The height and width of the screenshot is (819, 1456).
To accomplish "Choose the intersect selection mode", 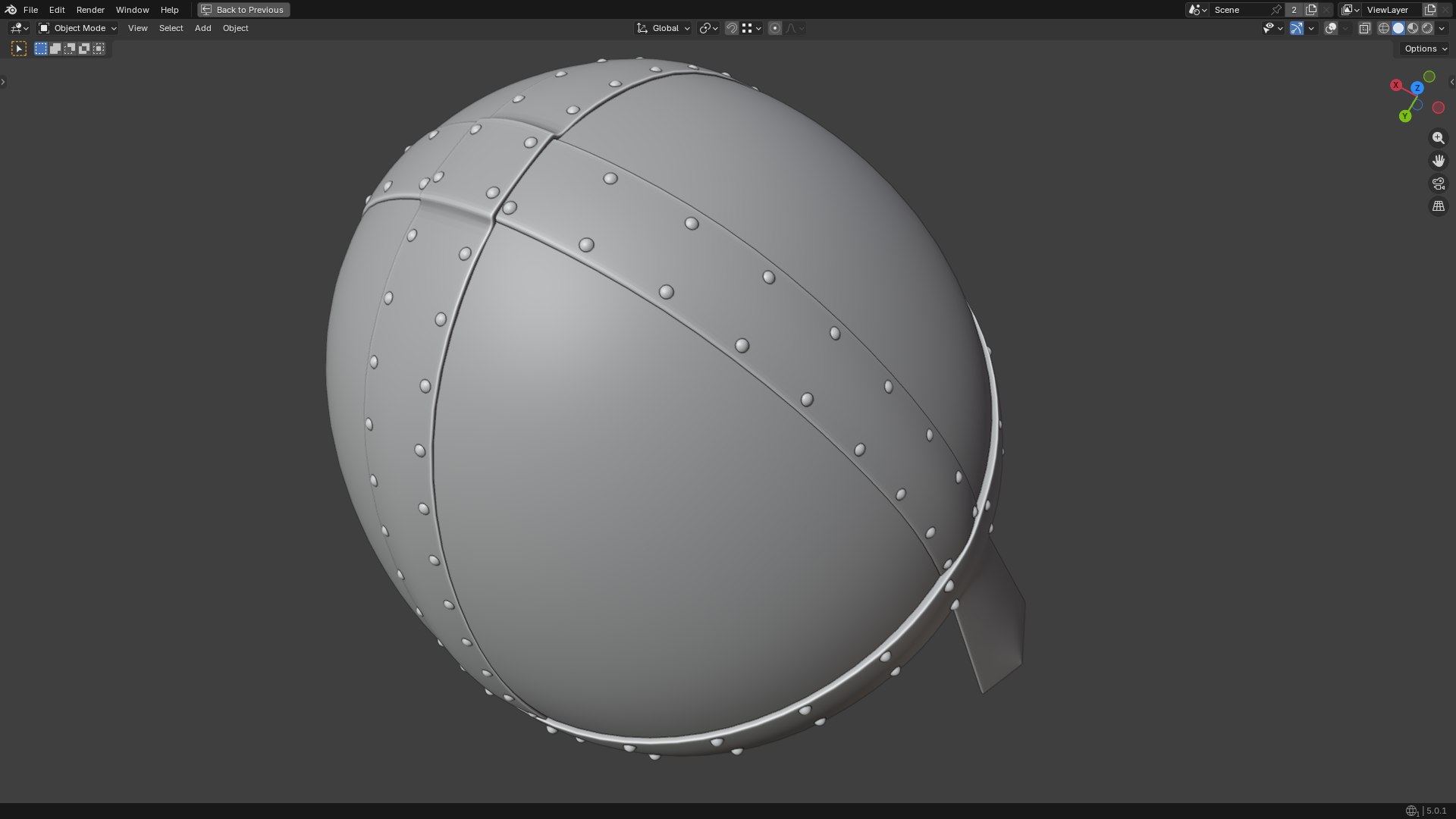I will click(x=99, y=49).
